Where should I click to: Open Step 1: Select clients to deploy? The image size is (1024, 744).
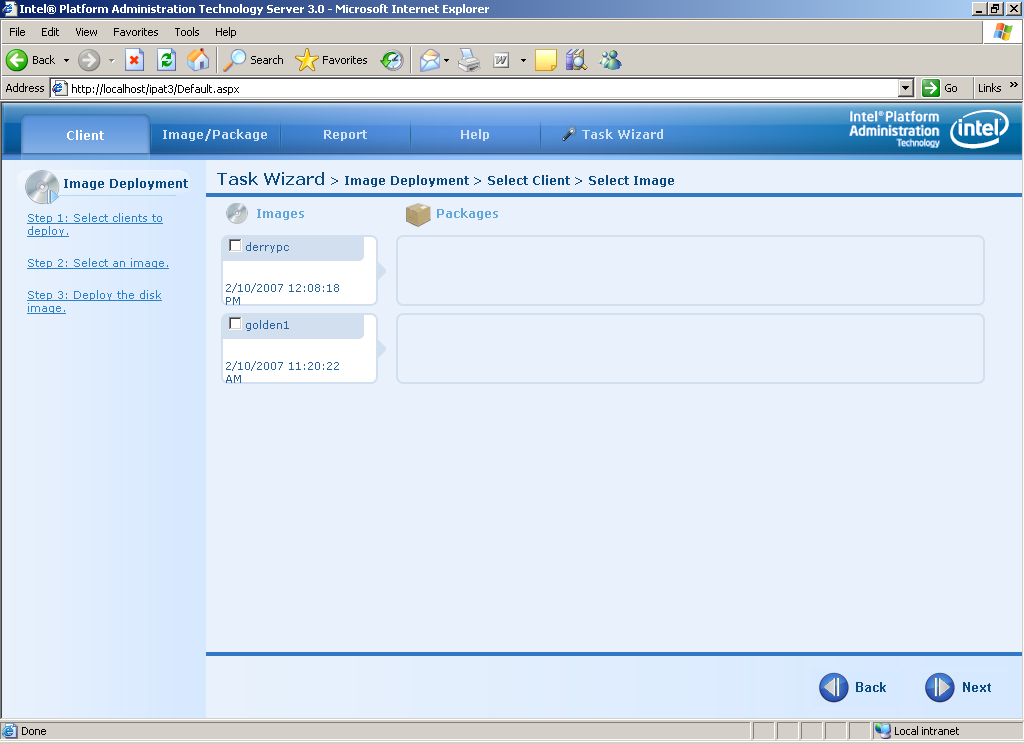(95, 224)
